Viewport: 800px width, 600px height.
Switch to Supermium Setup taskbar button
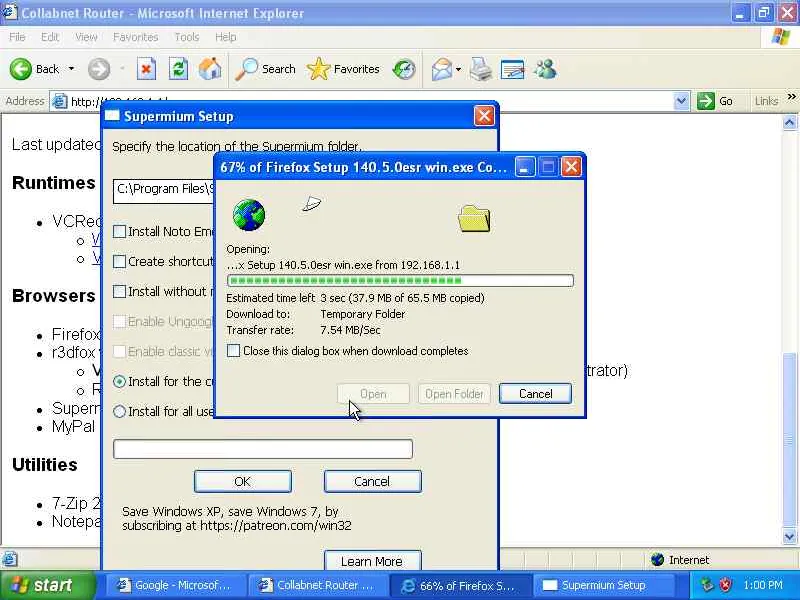pyautogui.click(x=602, y=585)
